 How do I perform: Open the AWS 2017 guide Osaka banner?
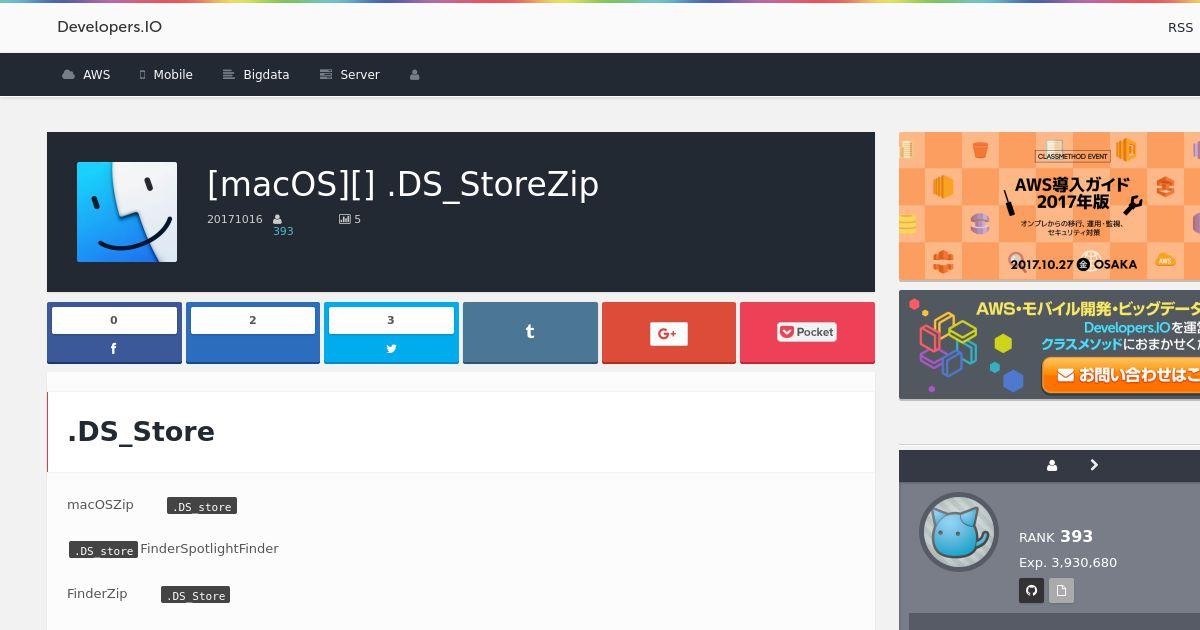pos(1049,206)
